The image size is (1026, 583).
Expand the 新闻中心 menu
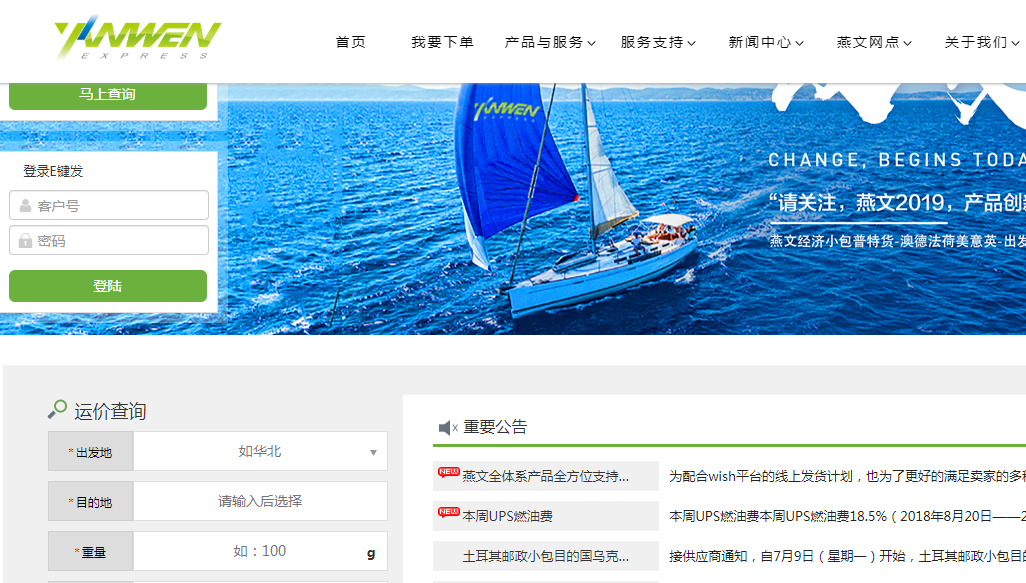[x=766, y=42]
